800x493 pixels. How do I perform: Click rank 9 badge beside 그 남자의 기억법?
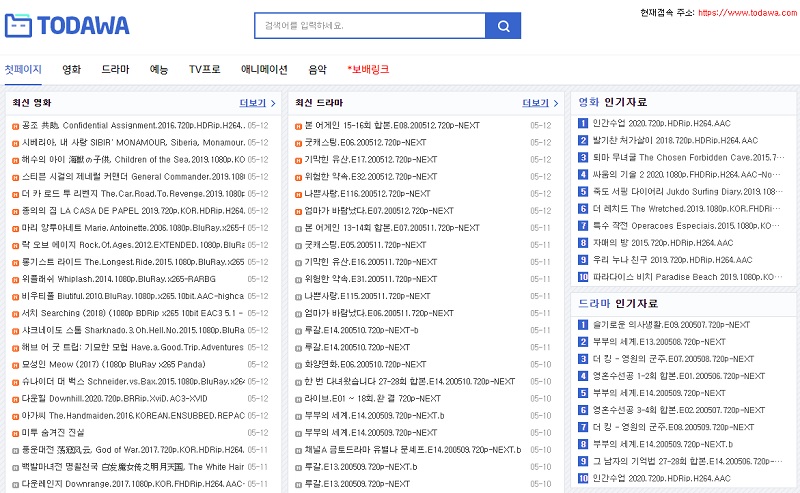(x=583, y=461)
